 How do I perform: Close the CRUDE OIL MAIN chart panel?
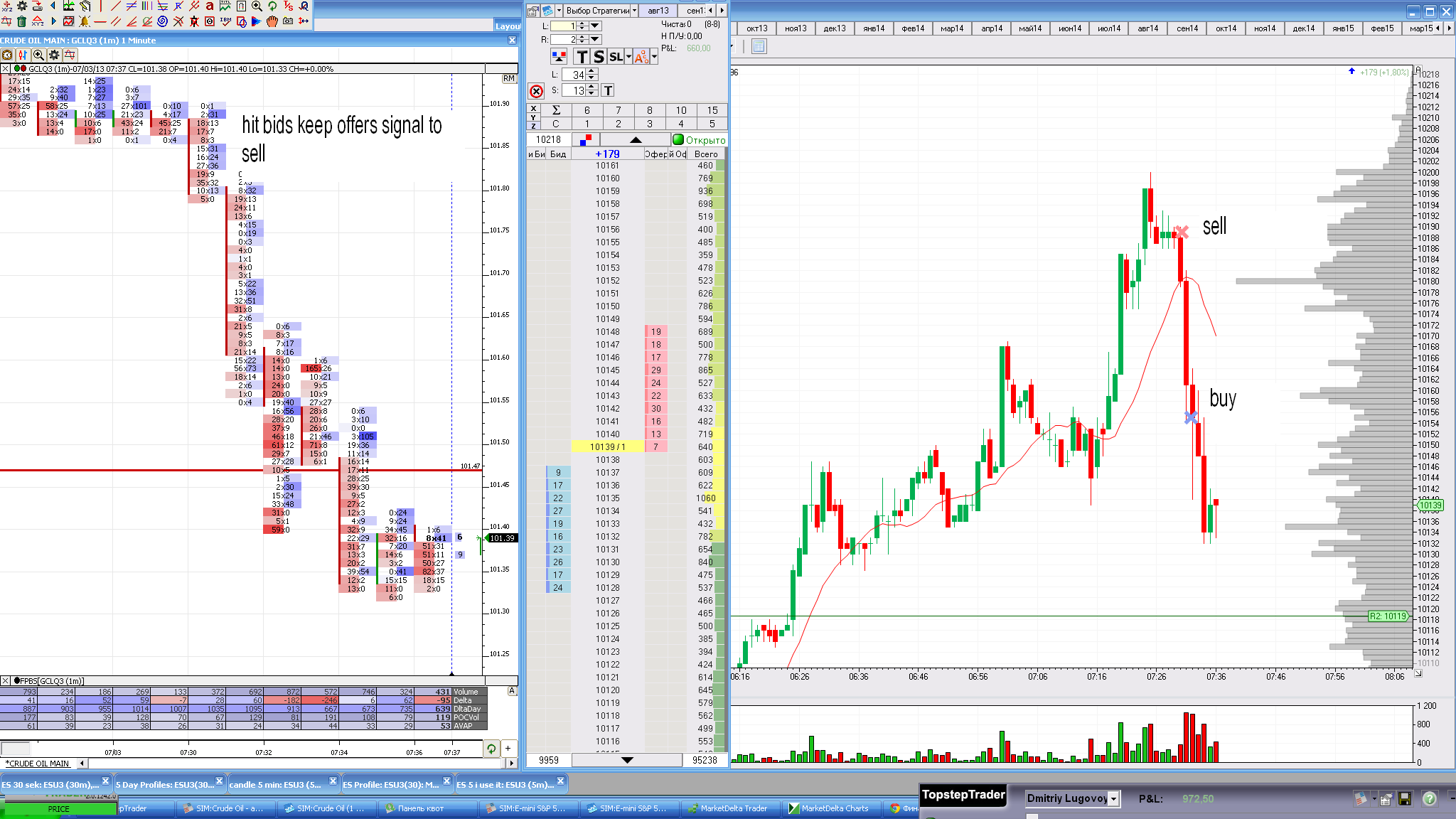tap(512, 41)
